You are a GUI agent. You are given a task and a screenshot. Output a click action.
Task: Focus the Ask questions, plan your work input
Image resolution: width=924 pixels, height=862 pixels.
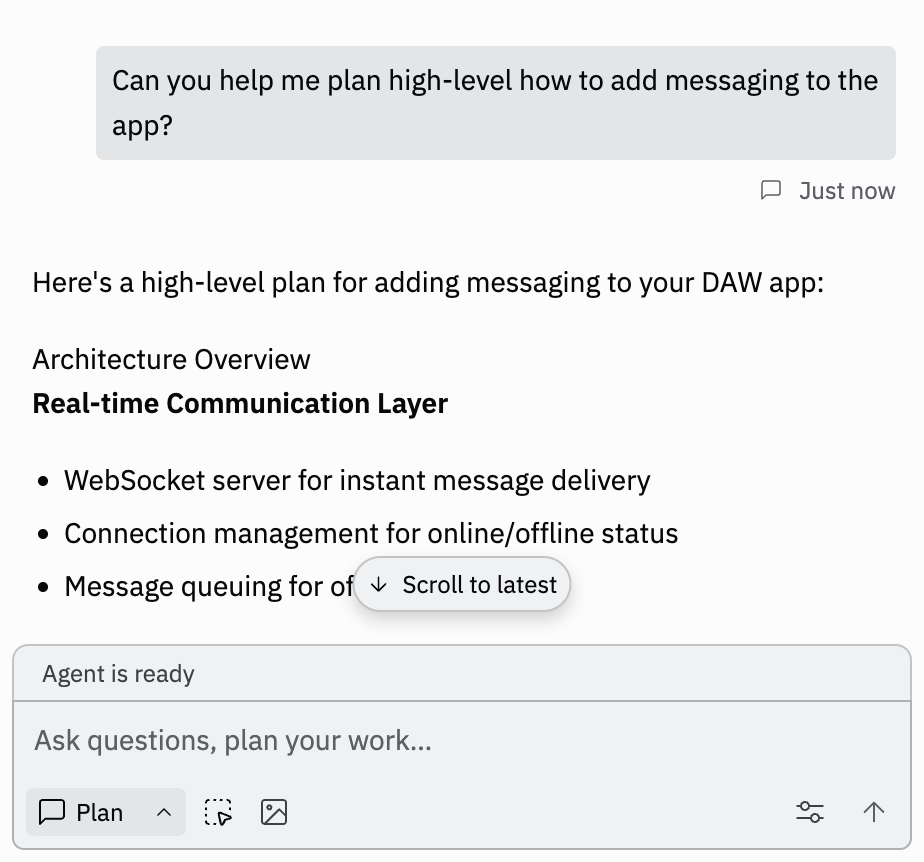[462, 740]
